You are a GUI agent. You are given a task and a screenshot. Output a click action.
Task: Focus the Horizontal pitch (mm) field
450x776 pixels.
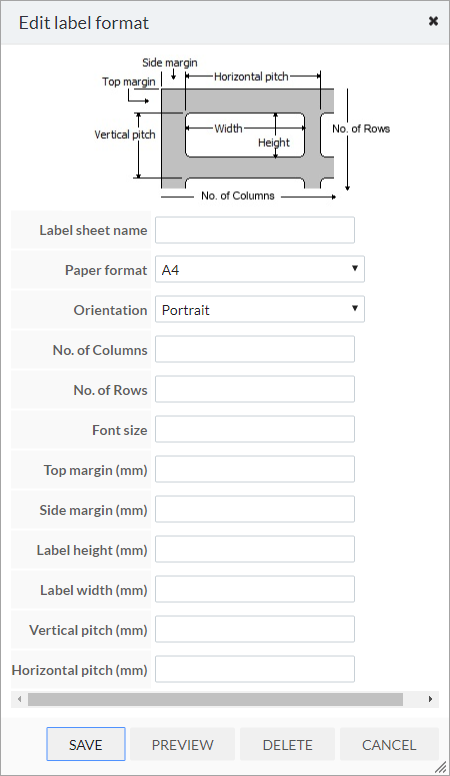click(255, 670)
